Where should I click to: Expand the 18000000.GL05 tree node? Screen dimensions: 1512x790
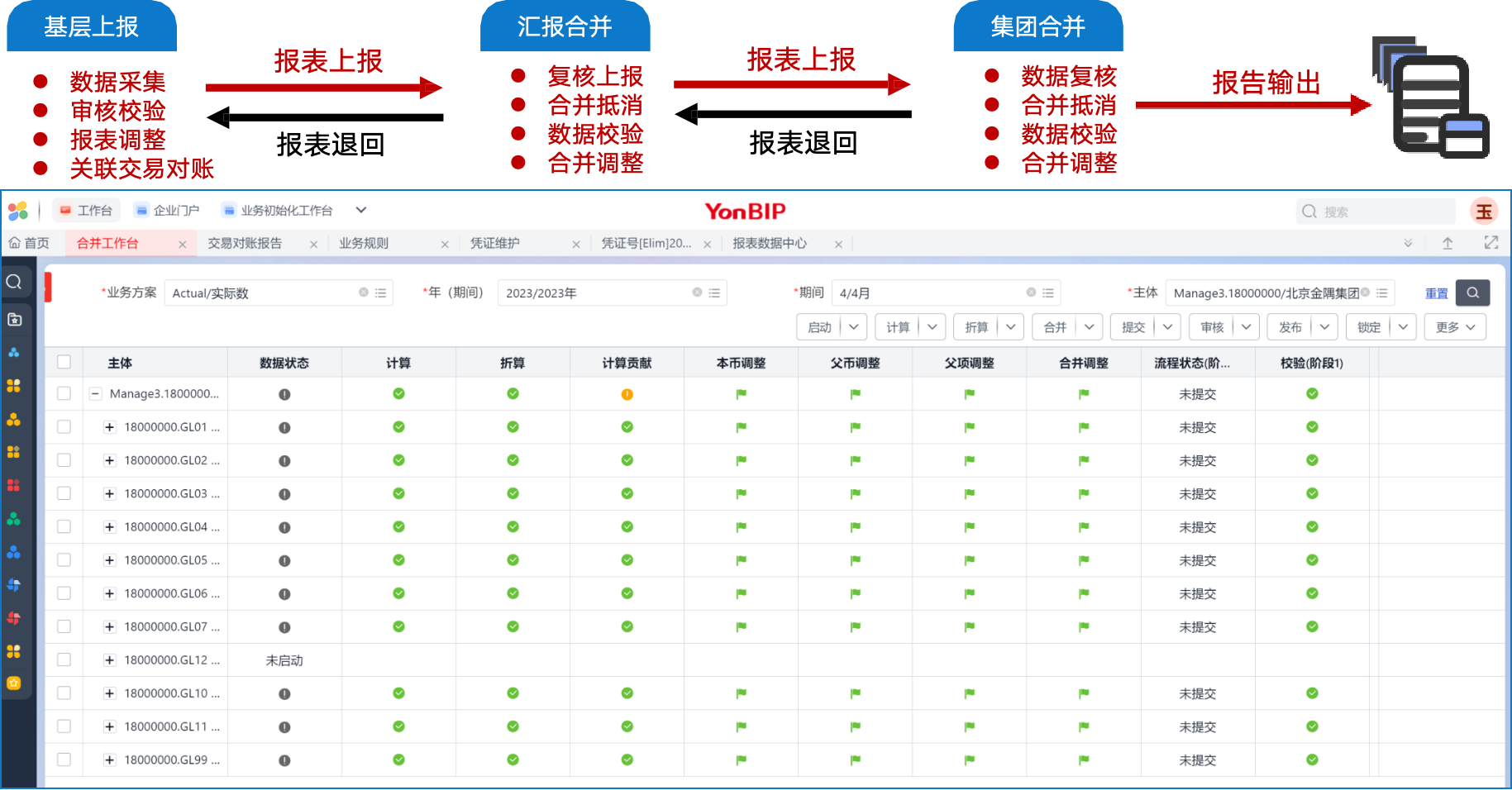[109, 560]
